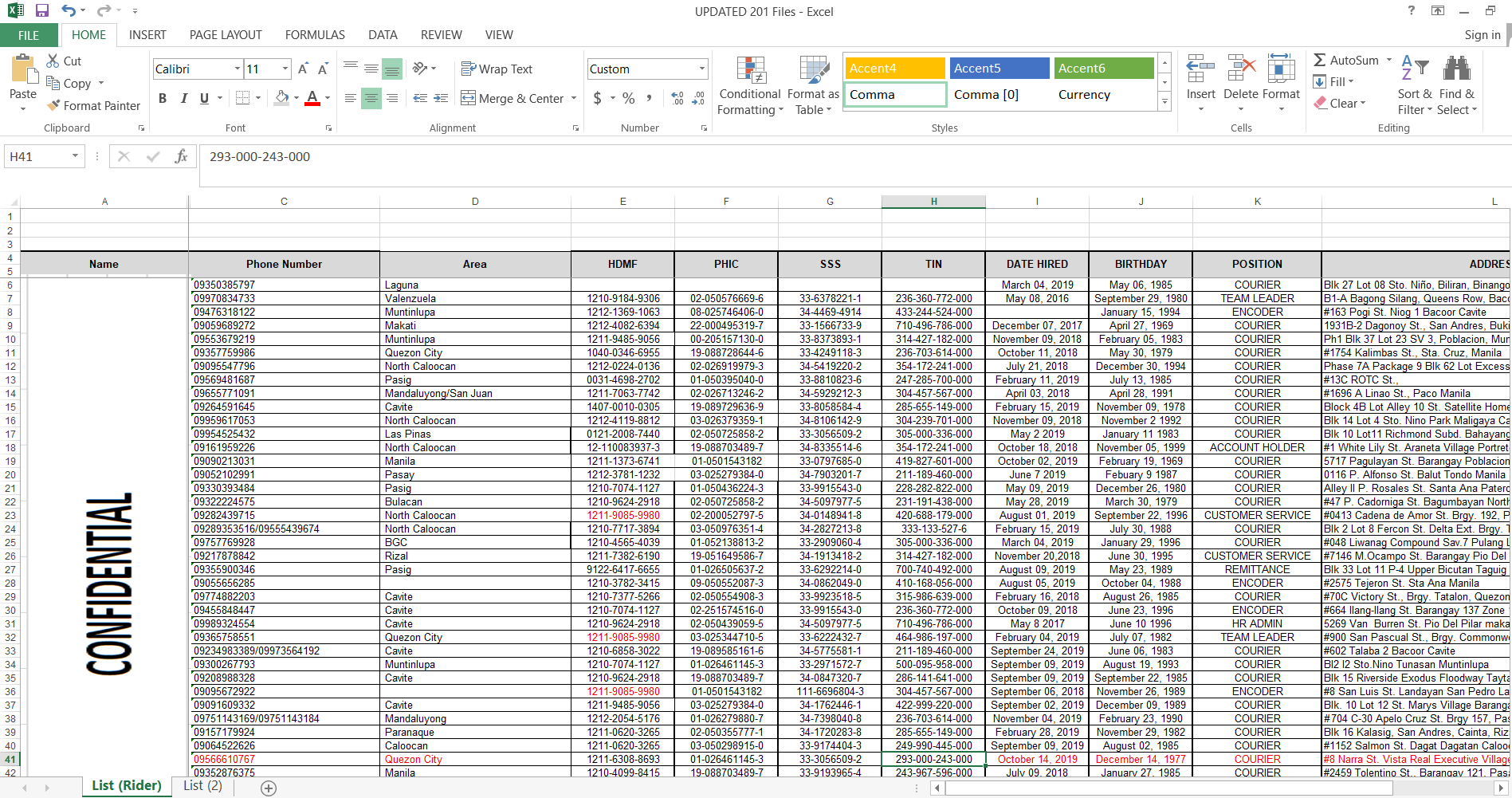
Task: Toggle Align Right
Action: point(392,98)
